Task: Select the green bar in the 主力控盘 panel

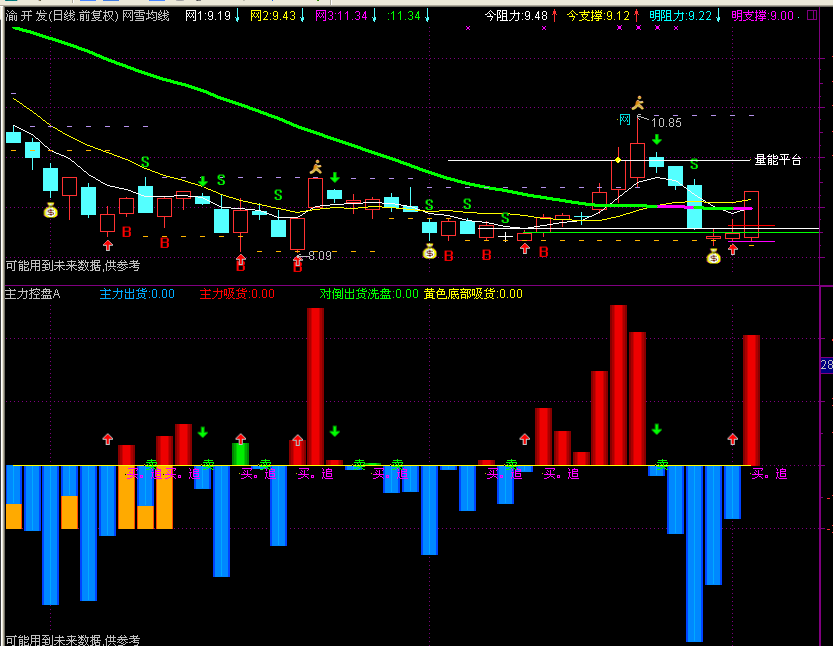Action: [x=241, y=454]
